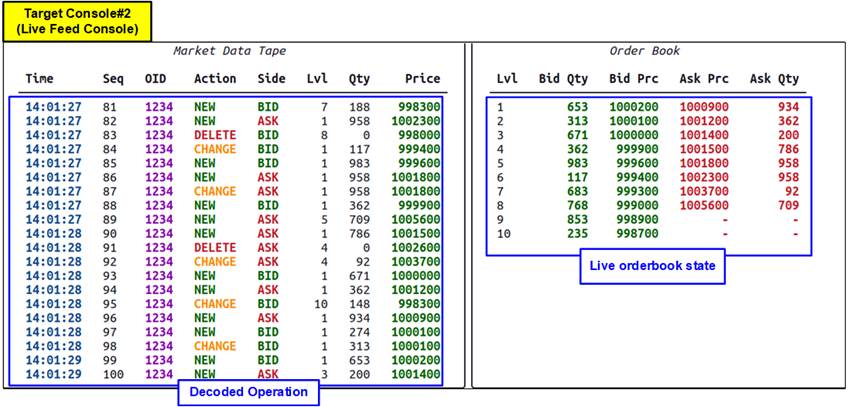The image size is (848, 407).
Task: Click bid price 1000200 at level 1
Action: 634,106
